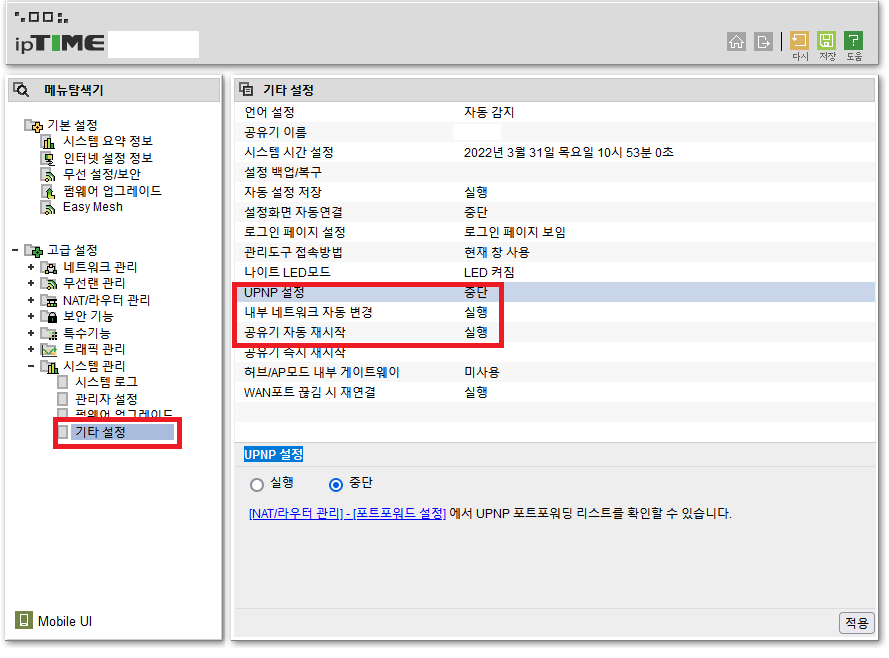Image resolution: width=889 pixels, height=658 pixels.
Task: Click the 트래픽 관리 graph icon
Action: point(49,350)
